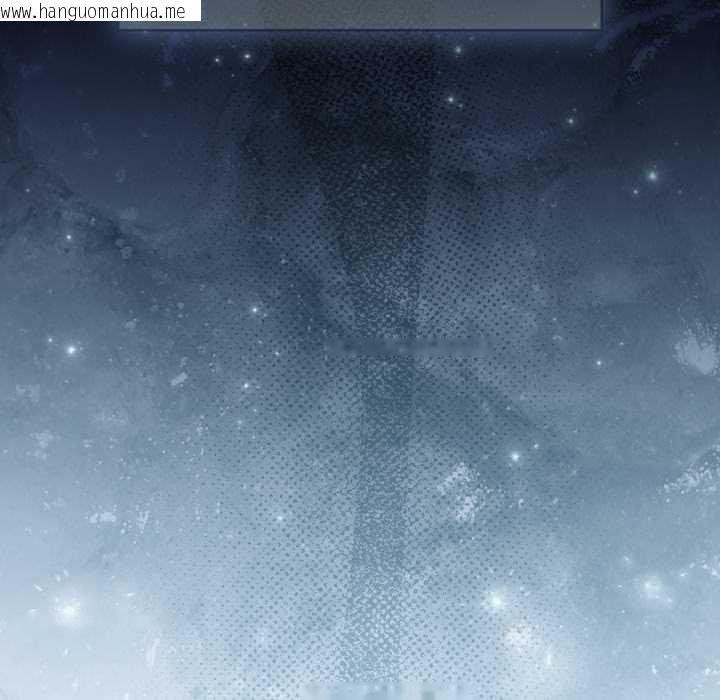Click the star on the silhouette's right shoulder
The image size is (720, 700).
452,100
